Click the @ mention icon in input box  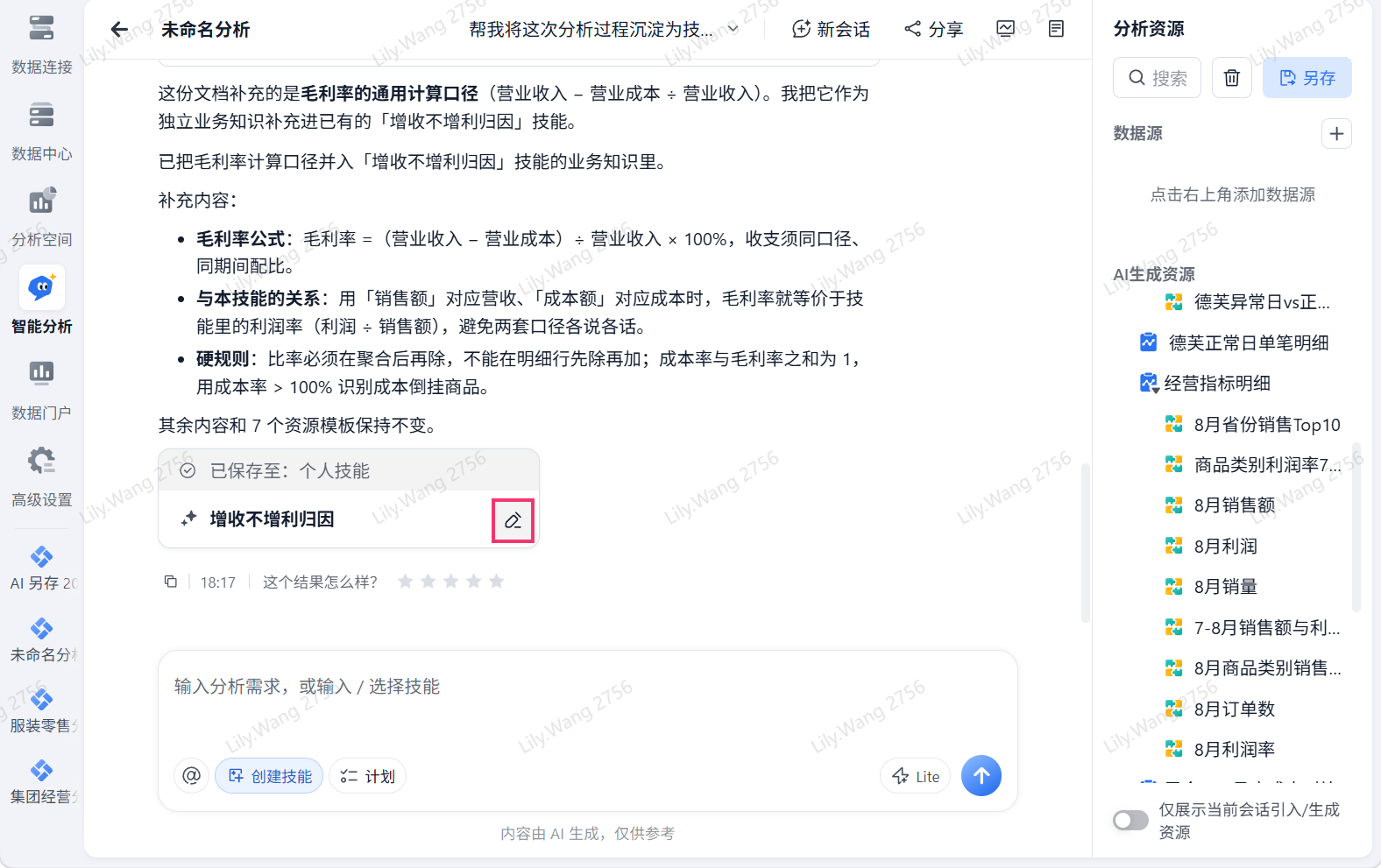pyautogui.click(x=192, y=776)
